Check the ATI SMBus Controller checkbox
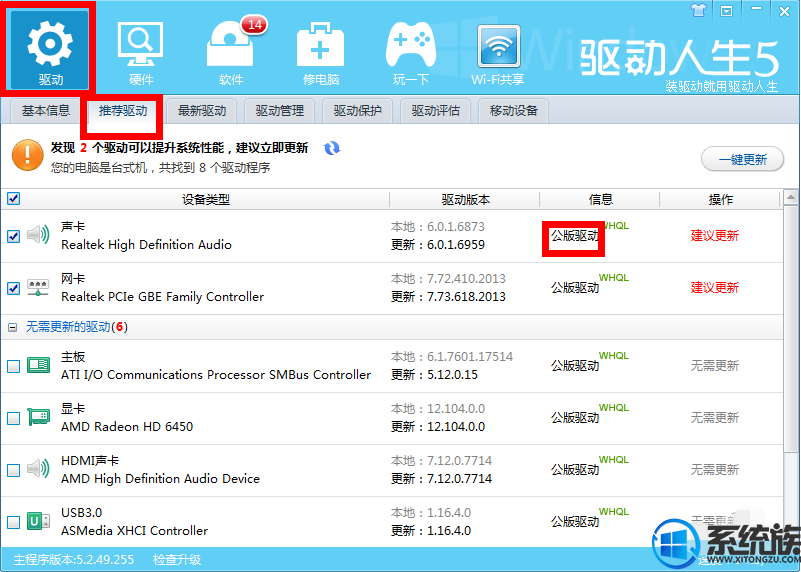 click(14, 366)
